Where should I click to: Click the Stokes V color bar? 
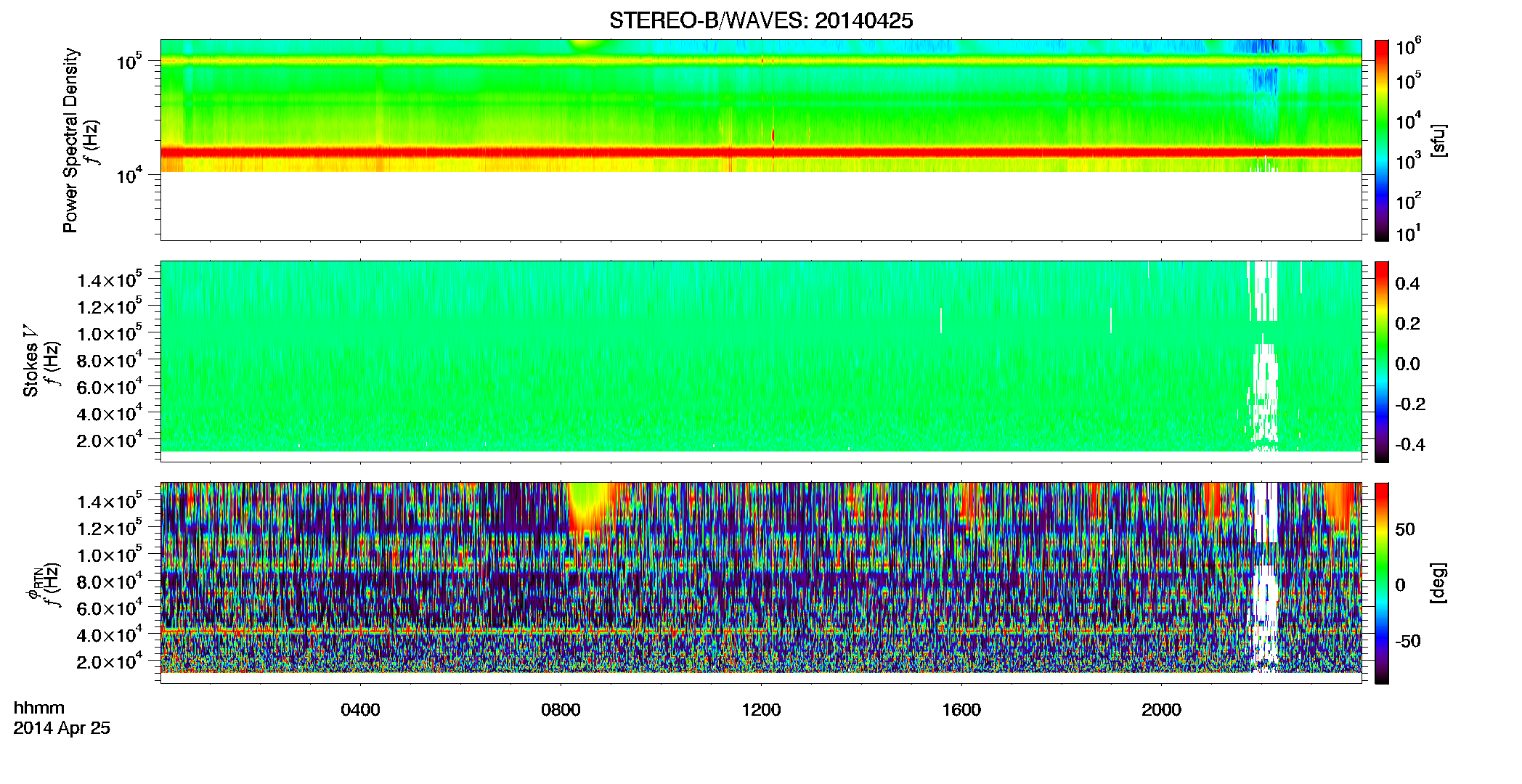pyautogui.click(x=1382, y=362)
